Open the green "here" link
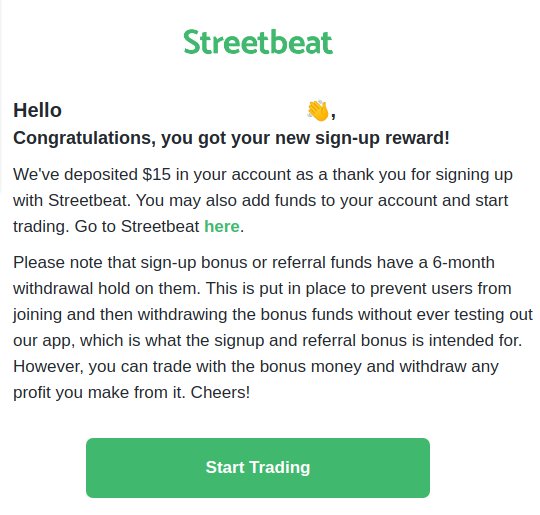540x515 pixels. pos(222,226)
